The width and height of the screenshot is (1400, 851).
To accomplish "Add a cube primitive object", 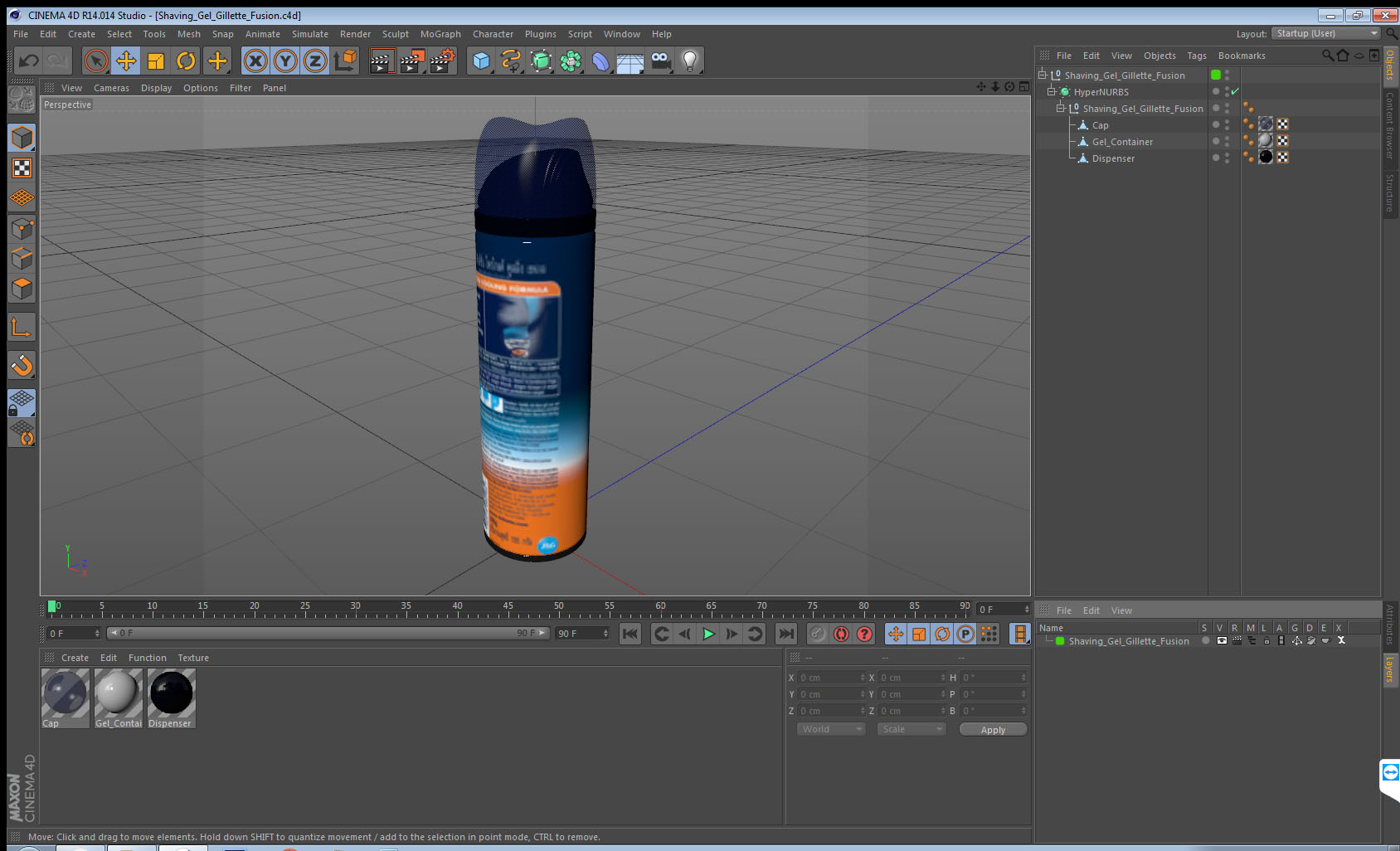I will coord(481,61).
